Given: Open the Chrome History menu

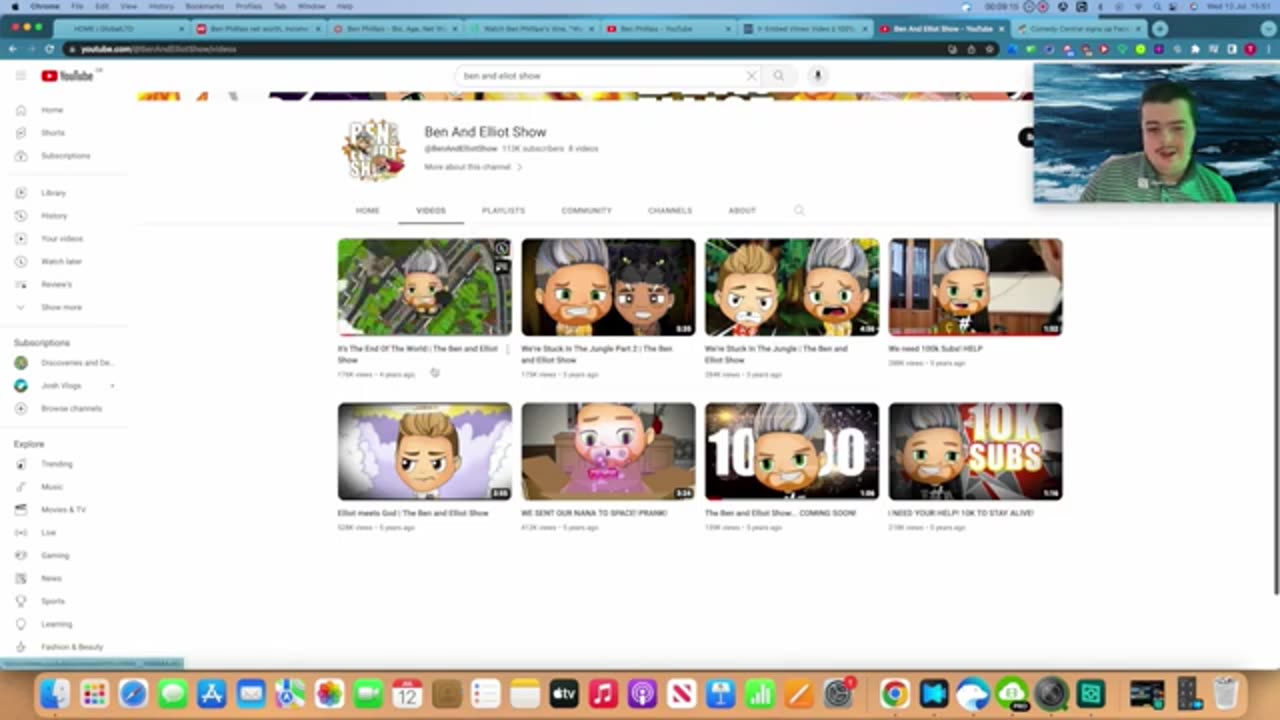Looking at the screenshot, I should 161,6.
